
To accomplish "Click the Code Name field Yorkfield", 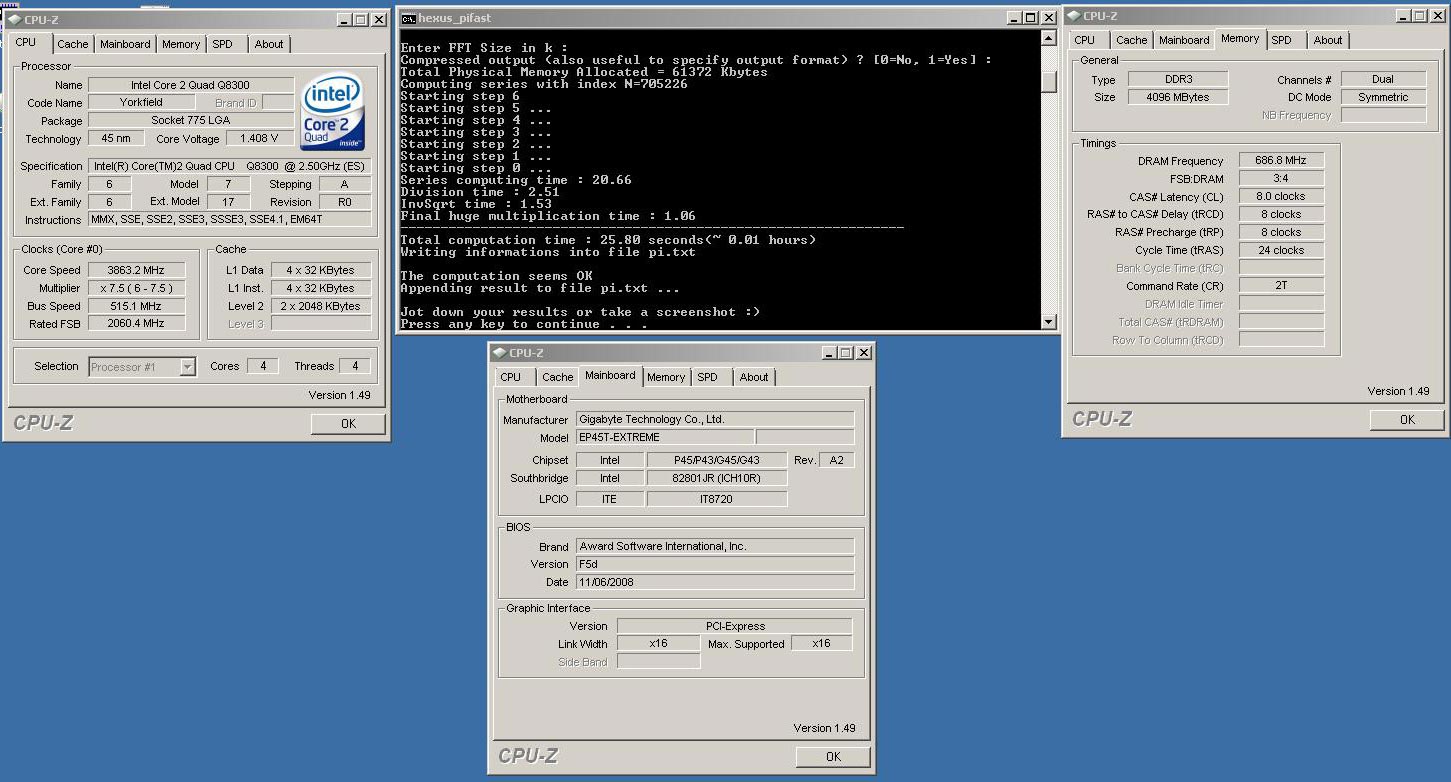I will pos(141,103).
